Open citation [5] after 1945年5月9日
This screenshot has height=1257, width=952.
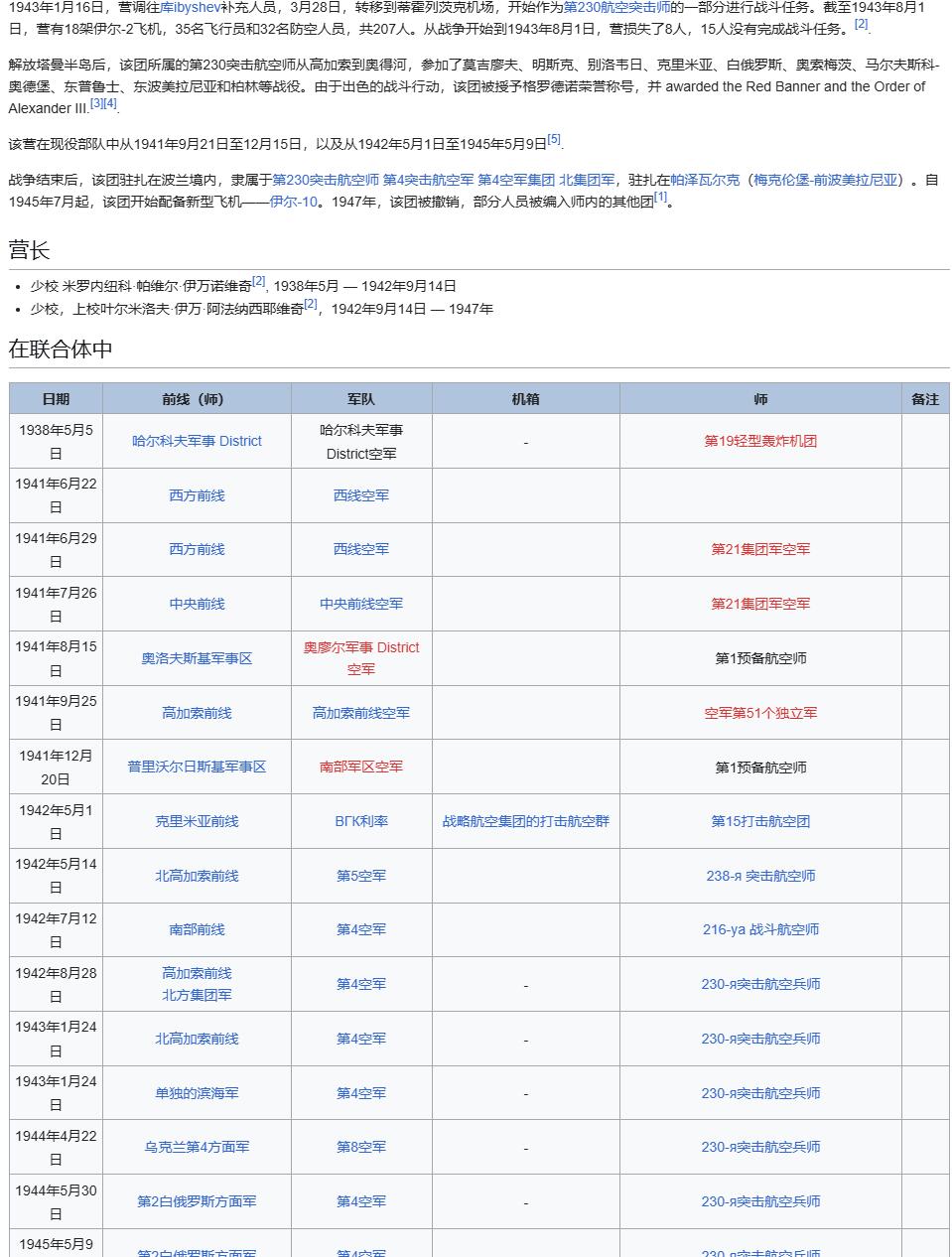pos(554,139)
